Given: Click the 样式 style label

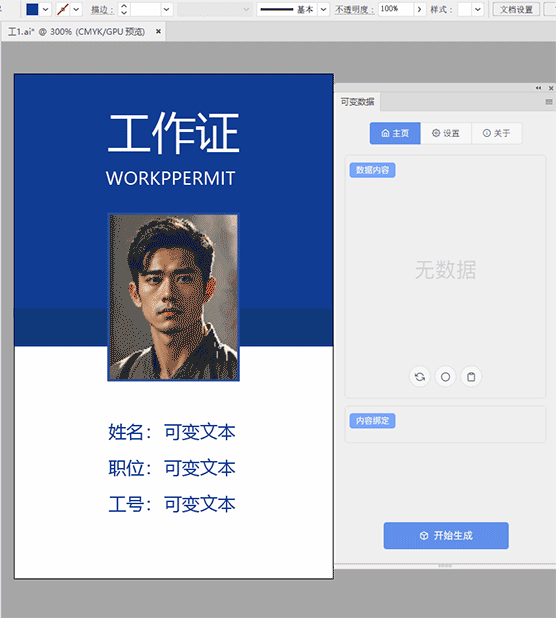Looking at the screenshot, I should [x=441, y=10].
